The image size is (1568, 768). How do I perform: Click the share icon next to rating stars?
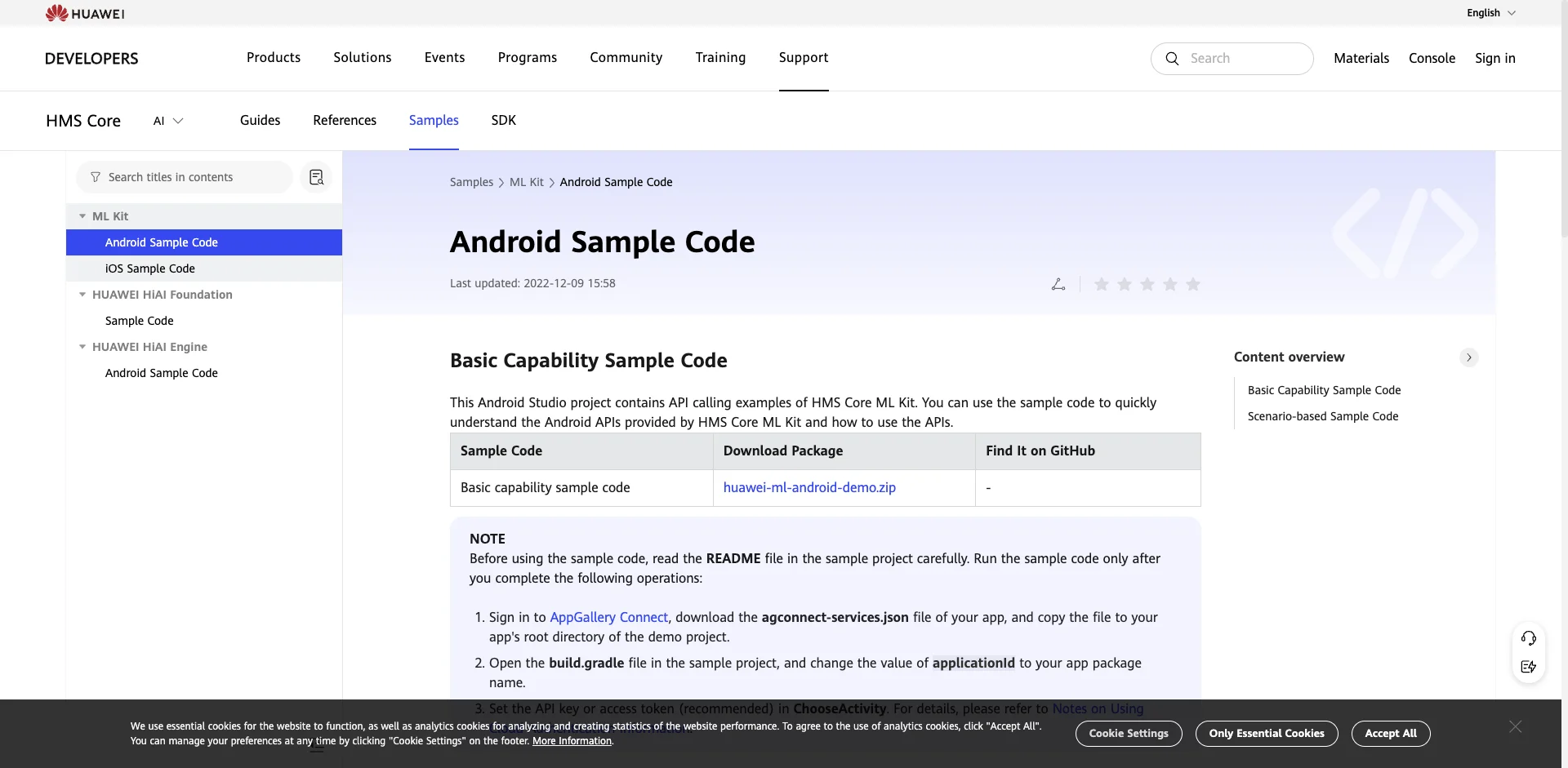click(1058, 284)
